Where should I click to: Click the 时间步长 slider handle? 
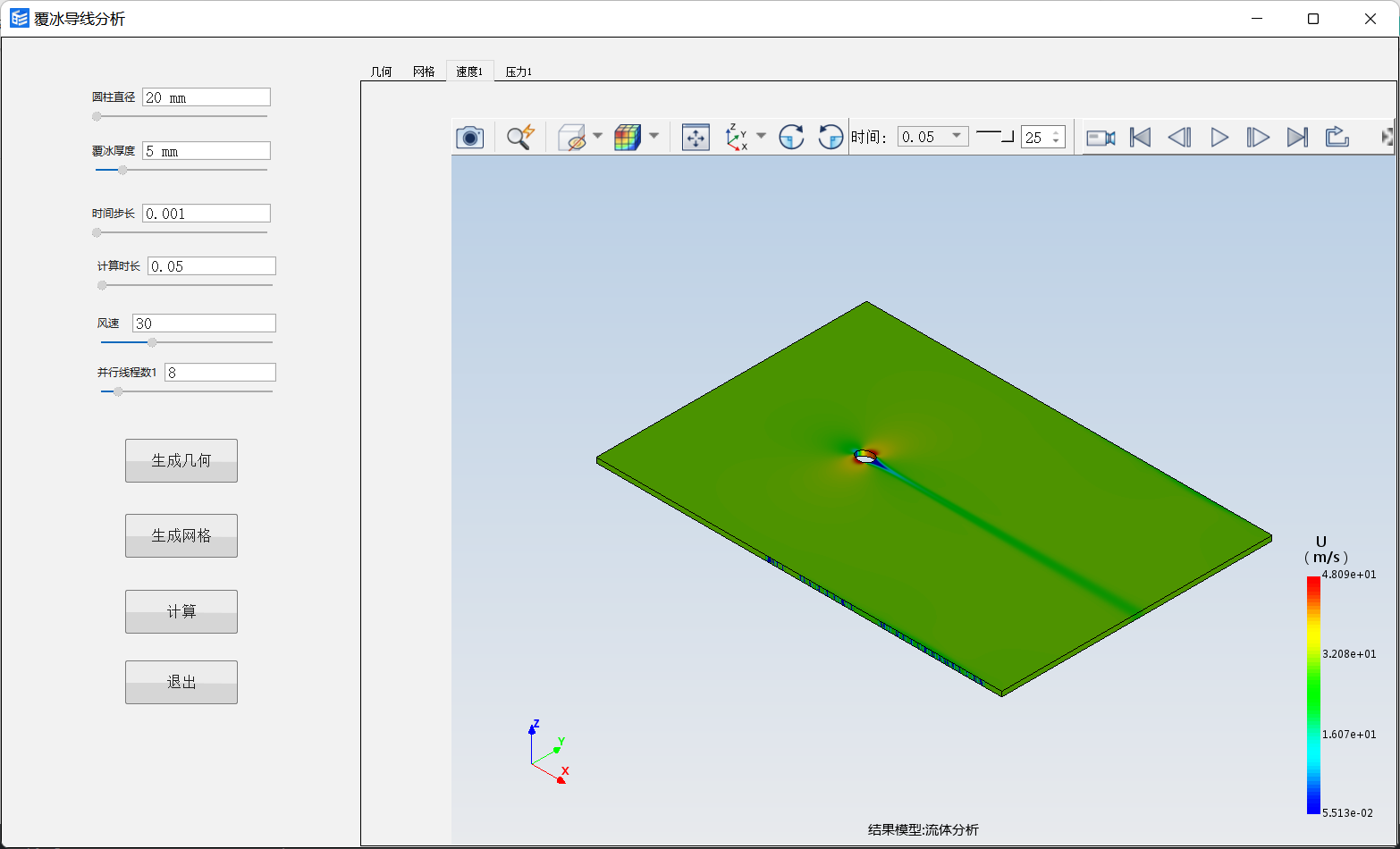(97, 232)
